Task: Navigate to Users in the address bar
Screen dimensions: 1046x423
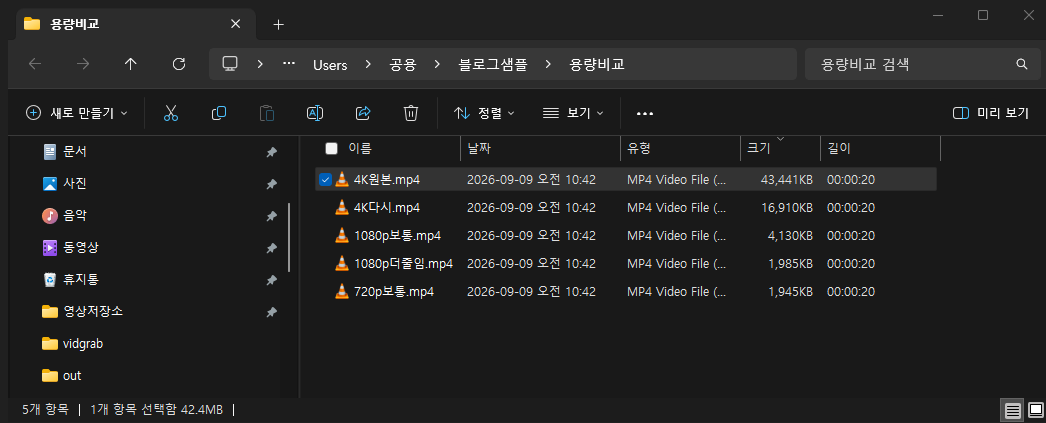Action: click(330, 65)
